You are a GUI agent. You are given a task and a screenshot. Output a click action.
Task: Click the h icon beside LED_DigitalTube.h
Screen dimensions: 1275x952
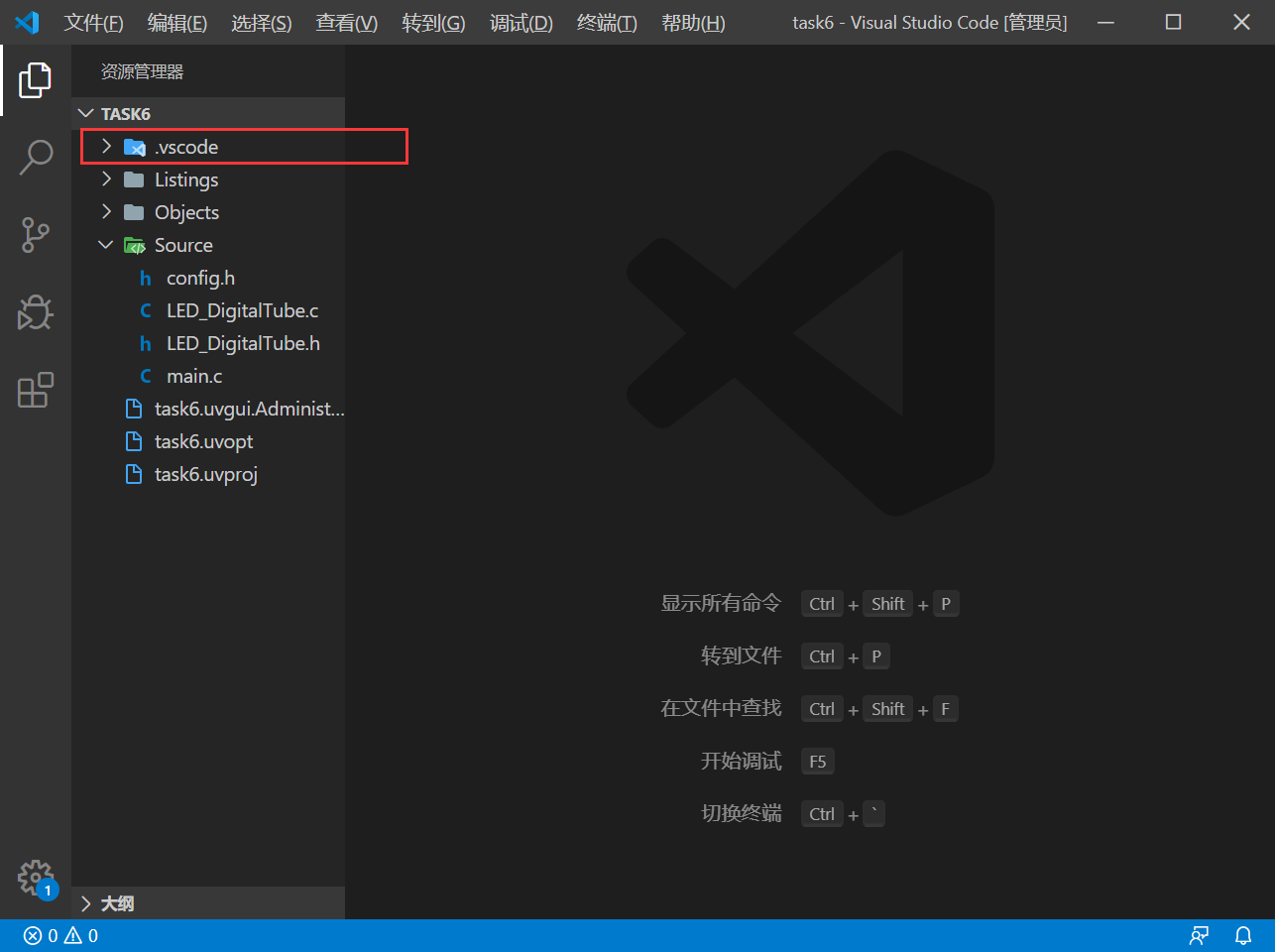pos(146,343)
